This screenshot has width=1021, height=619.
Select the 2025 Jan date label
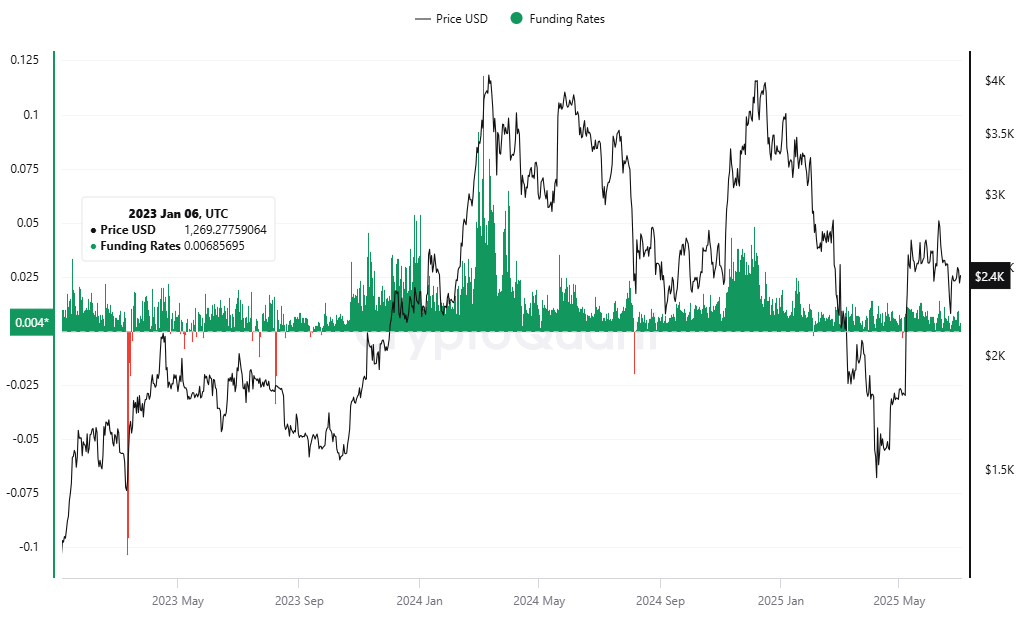point(781,601)
